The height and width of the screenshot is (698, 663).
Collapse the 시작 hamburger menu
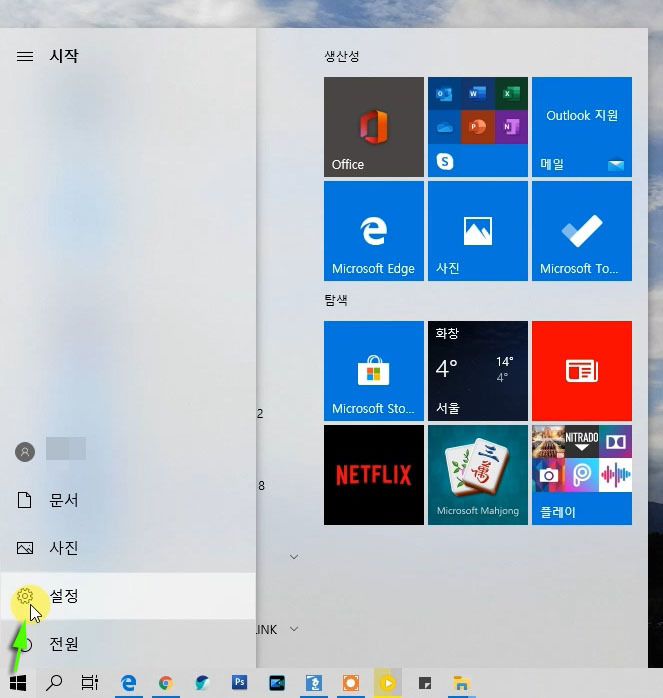tap(25, 56)
